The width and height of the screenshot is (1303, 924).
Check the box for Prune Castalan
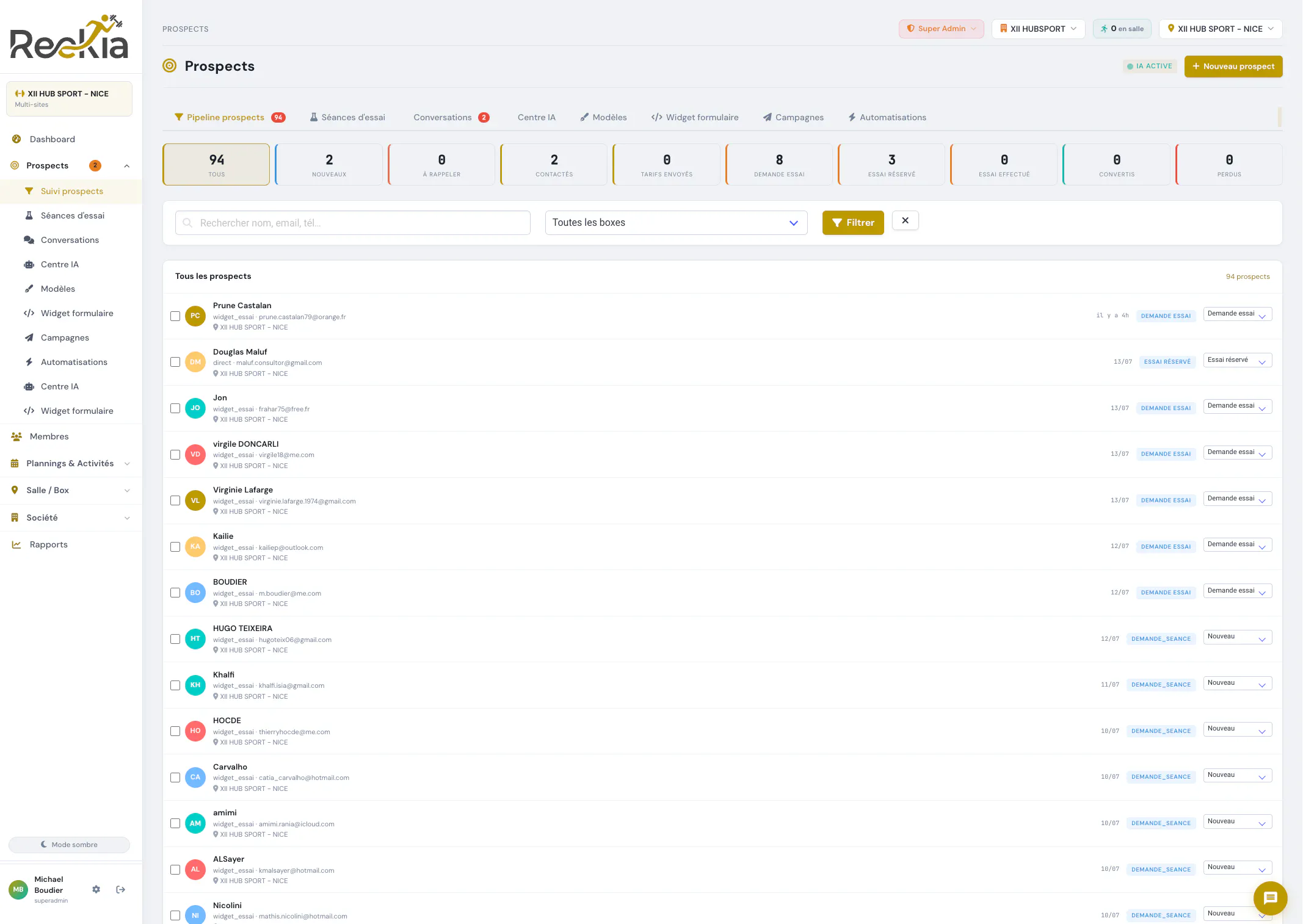point(175,316)
